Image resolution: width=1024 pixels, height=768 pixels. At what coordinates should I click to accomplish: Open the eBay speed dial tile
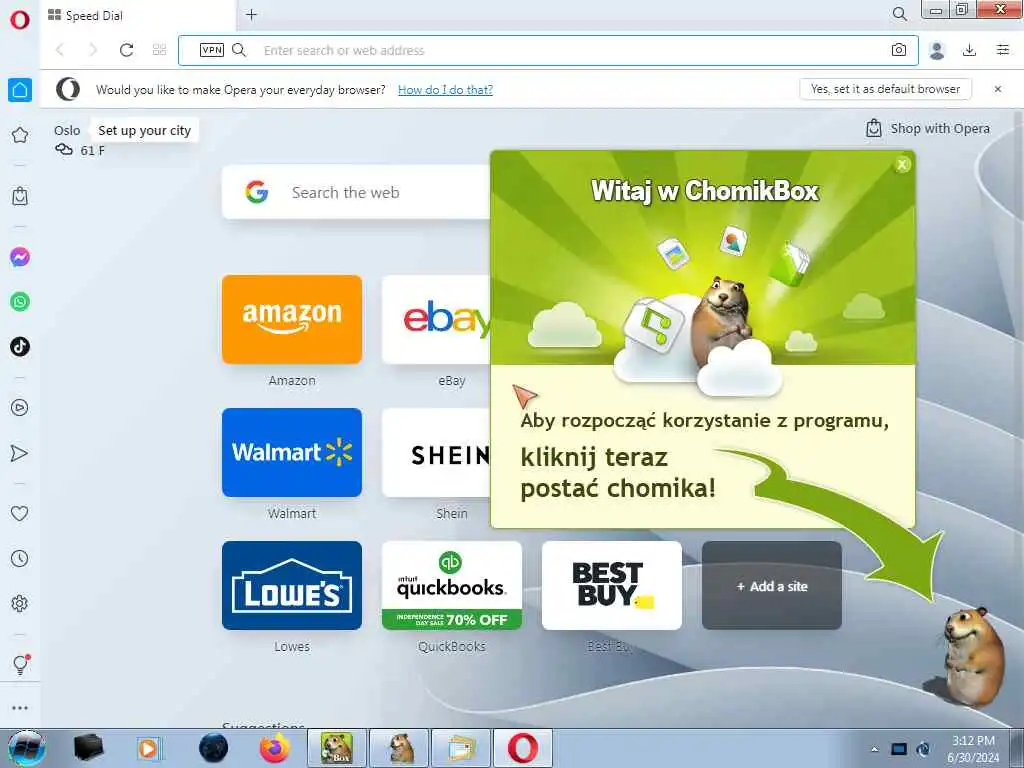(x=436, y=319)
